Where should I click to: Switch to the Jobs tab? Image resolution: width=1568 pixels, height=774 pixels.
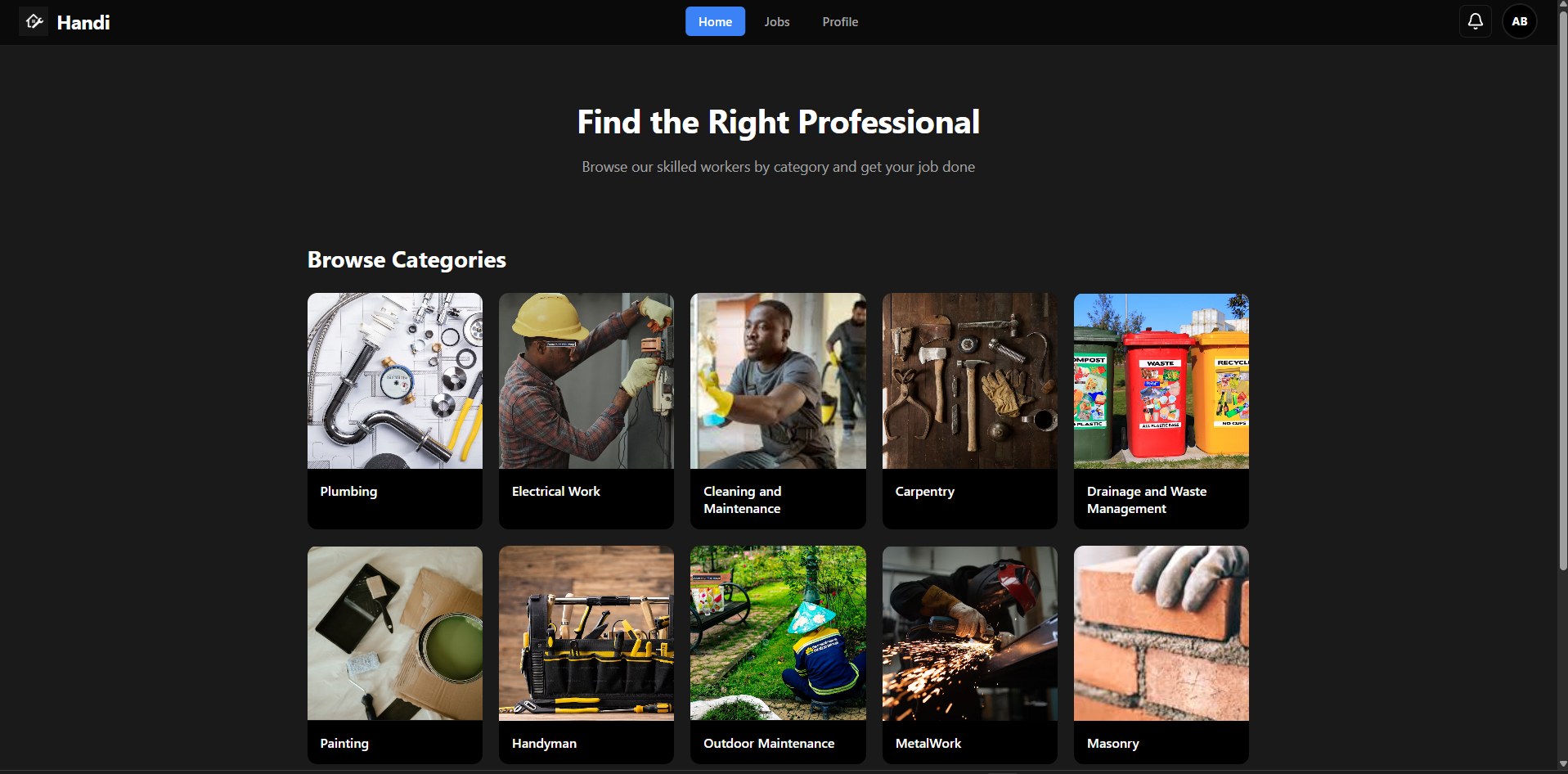point(776,21)
